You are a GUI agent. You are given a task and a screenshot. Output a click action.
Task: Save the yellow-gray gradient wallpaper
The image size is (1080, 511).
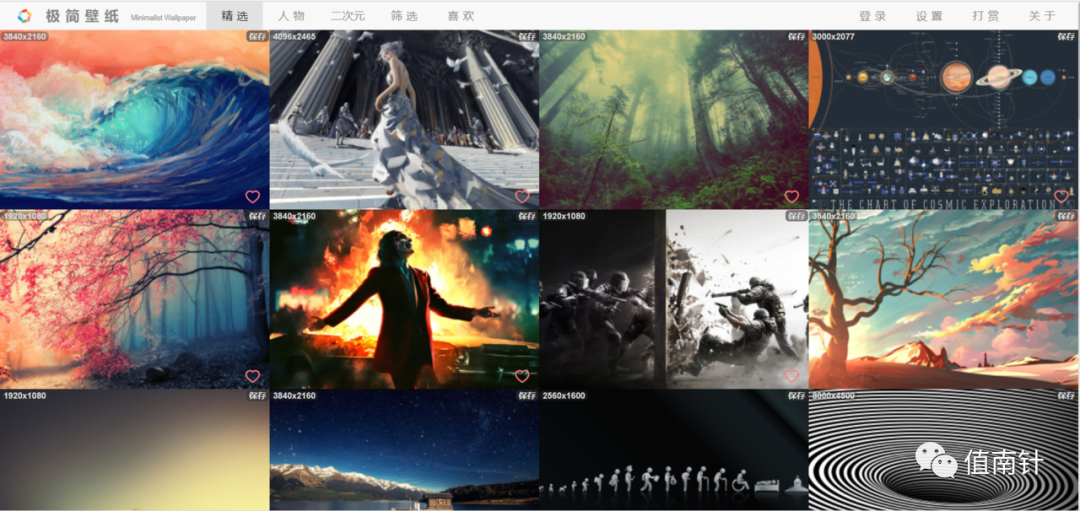258,396
